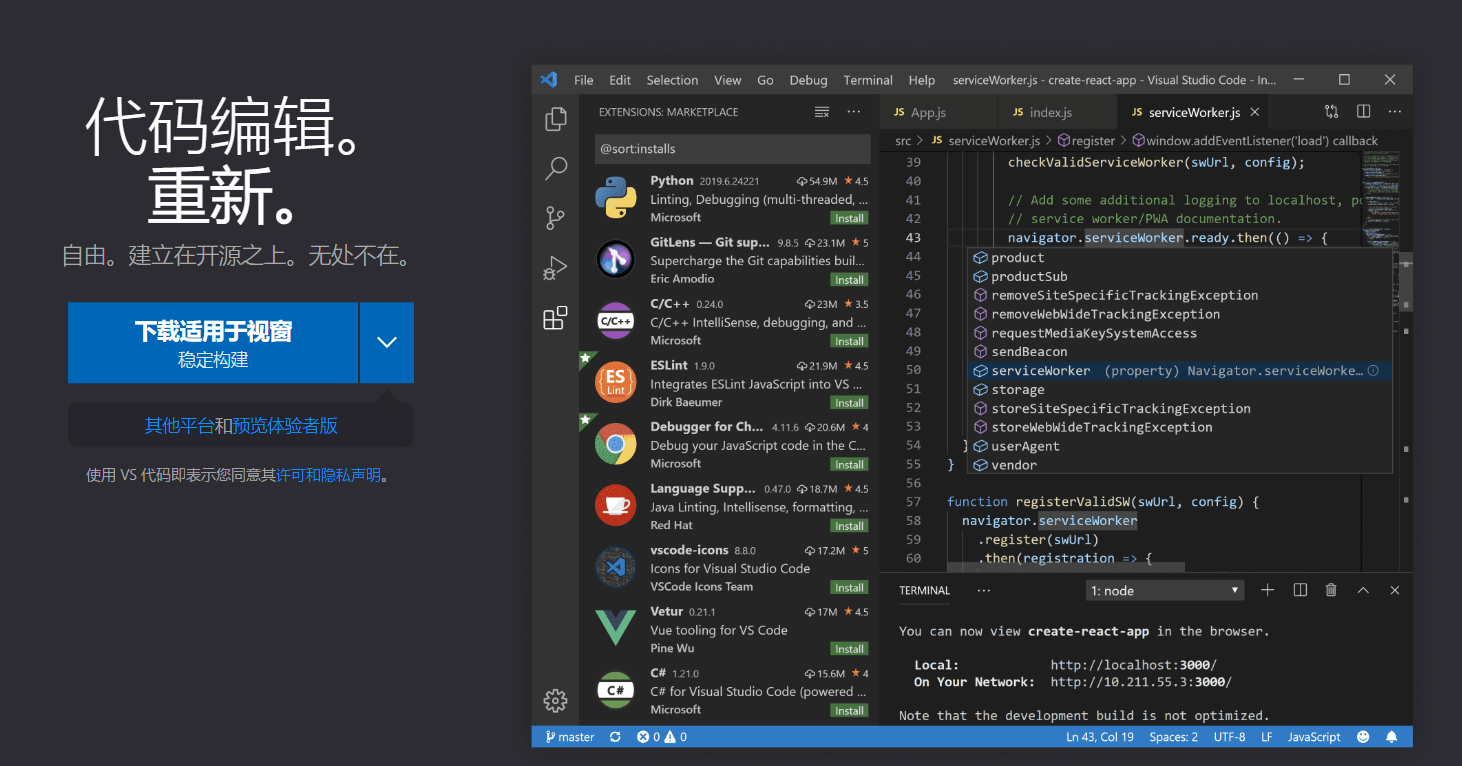The width and height of the screenshot is (1462, 766).
Task: Open editor more actions ellipsis
Action: (1395, 112)
